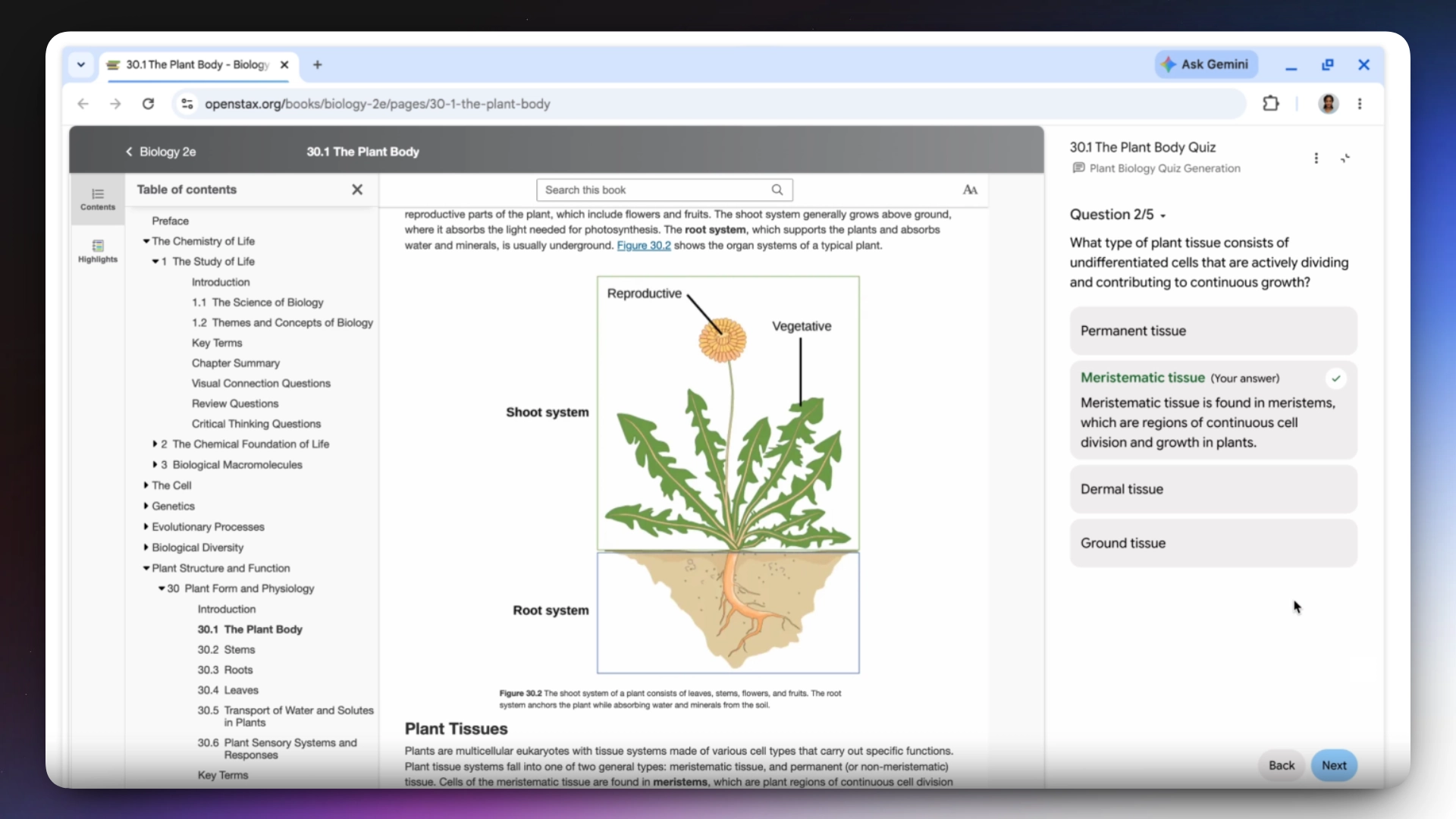Choose the Dermal tissue option

pos(1213,489)
